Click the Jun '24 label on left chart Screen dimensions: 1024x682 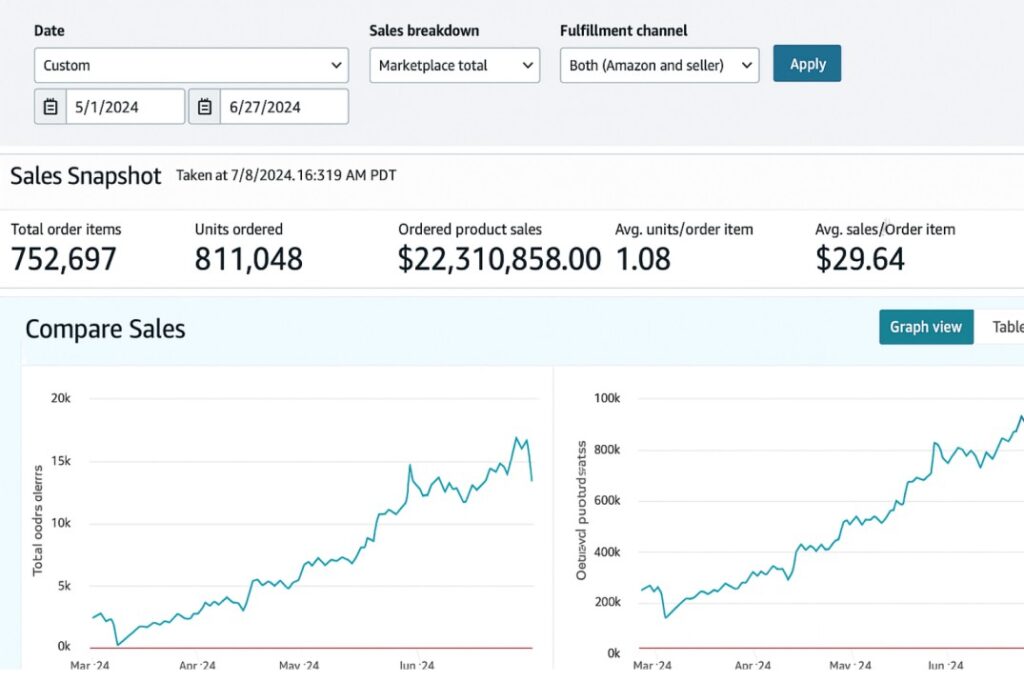tap(416, 665)
